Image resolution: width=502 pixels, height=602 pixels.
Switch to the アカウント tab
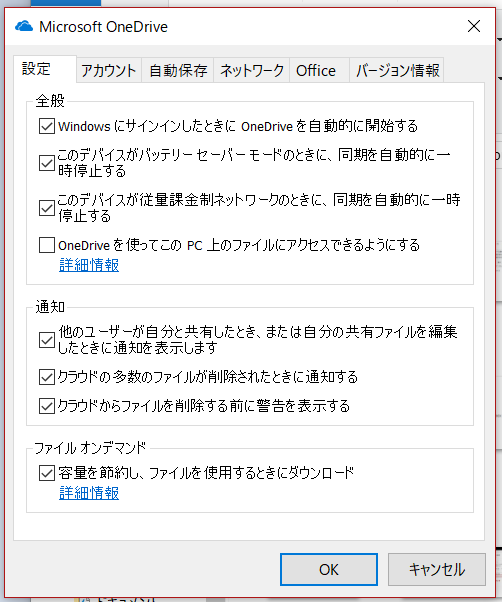point(109,71)
